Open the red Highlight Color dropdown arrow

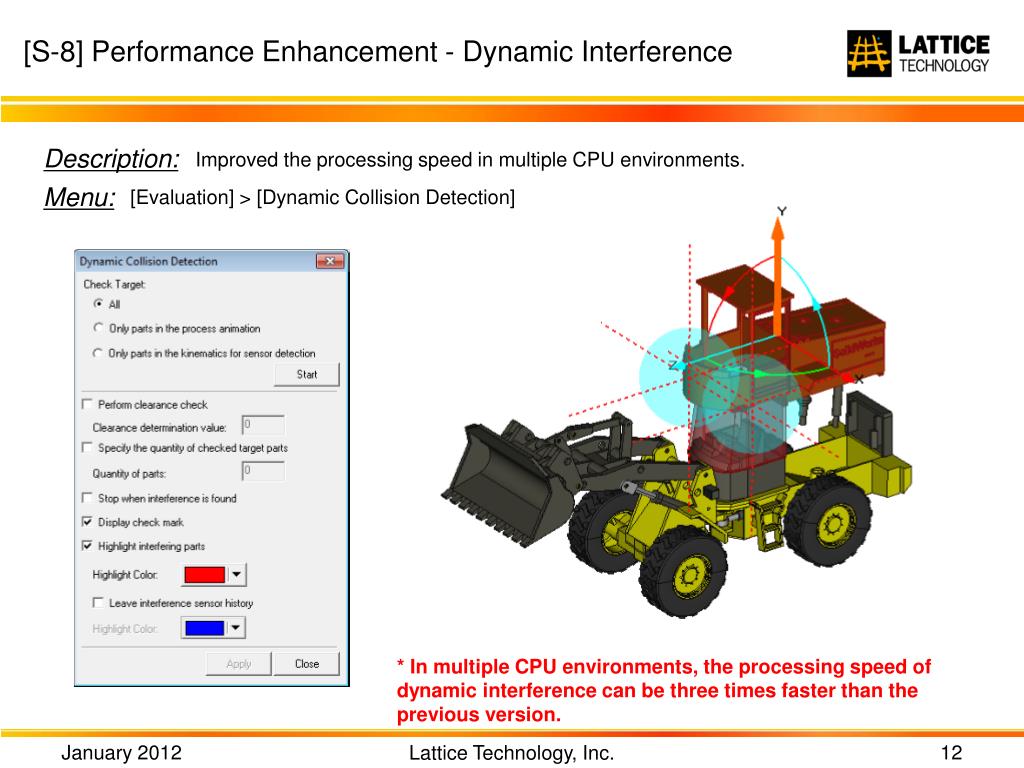tap(236, 575)
